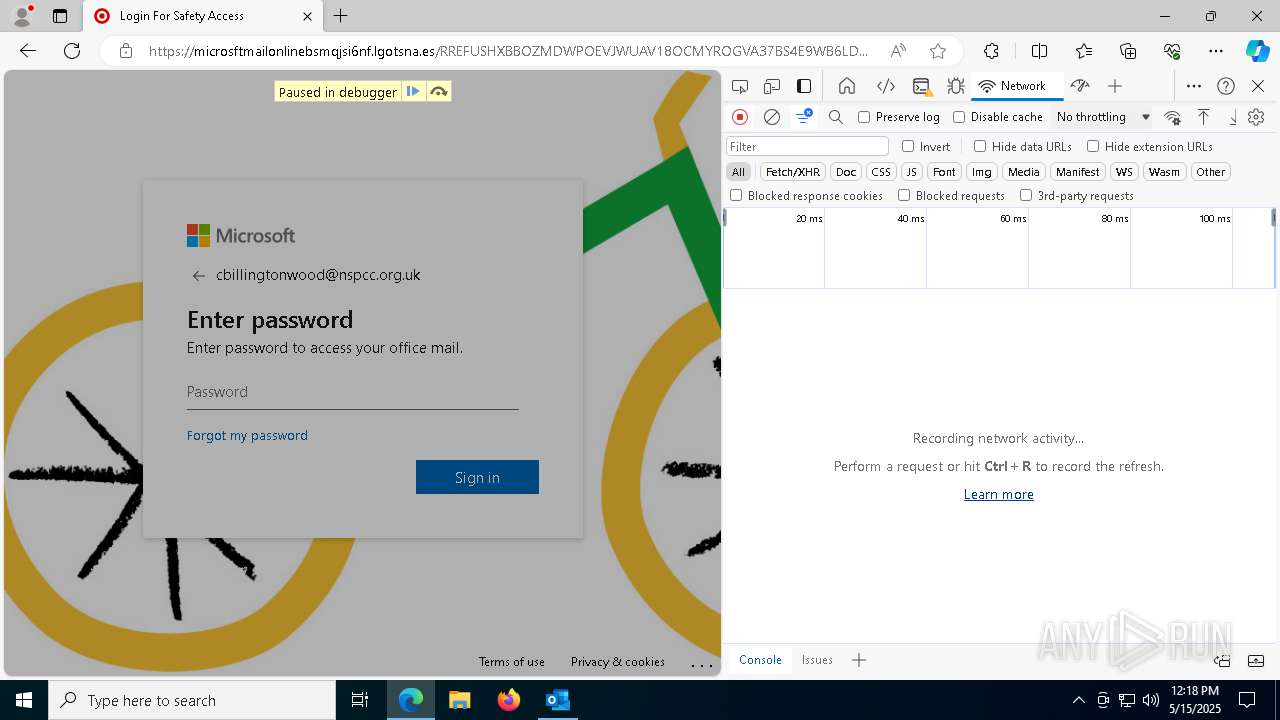The width and height of the screenshot is (1280, 720).
Task: Check Hide data URLs
Action: [980, 146]
